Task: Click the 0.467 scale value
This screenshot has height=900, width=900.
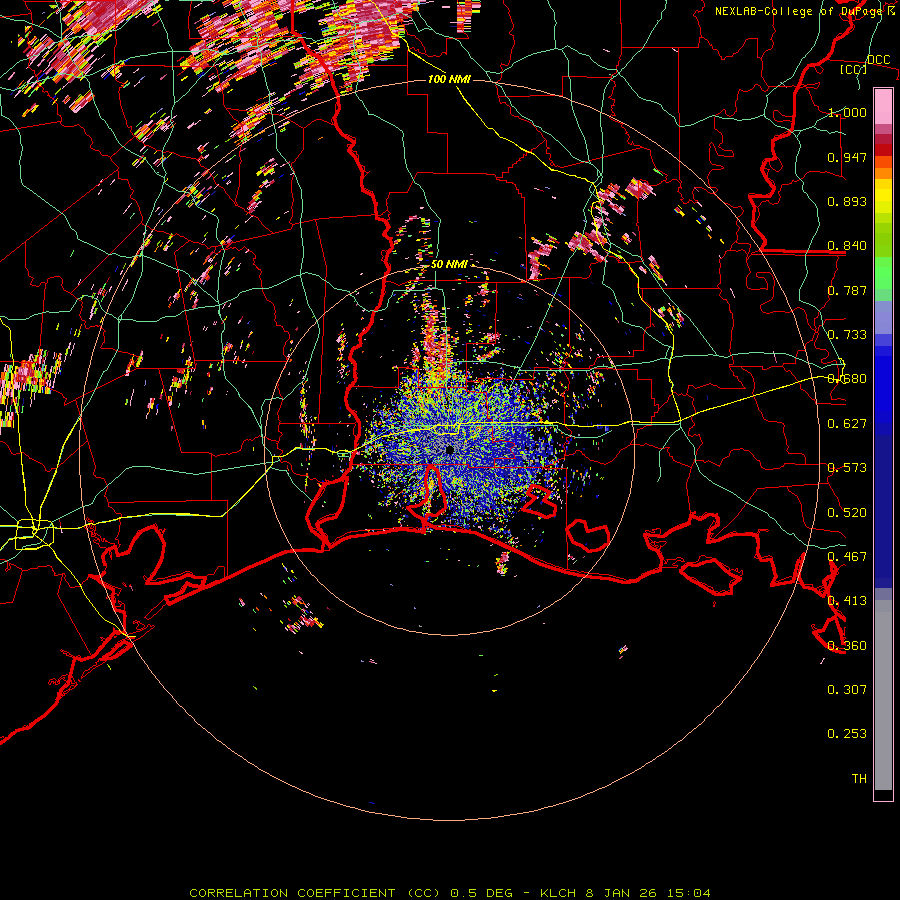Action: click(847, 557)
